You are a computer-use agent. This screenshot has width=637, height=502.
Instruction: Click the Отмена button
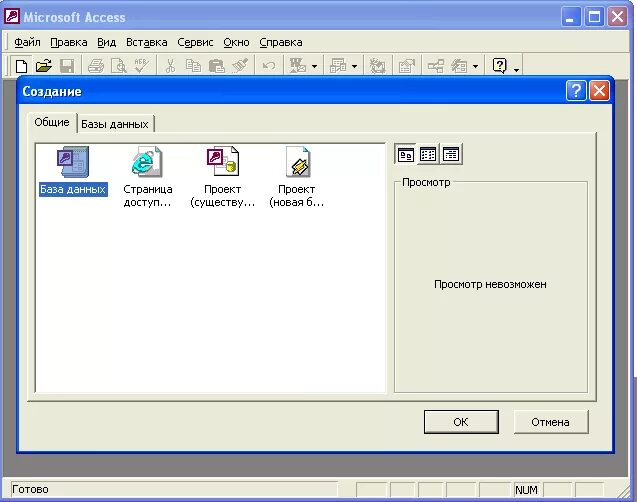click(550, 422)
